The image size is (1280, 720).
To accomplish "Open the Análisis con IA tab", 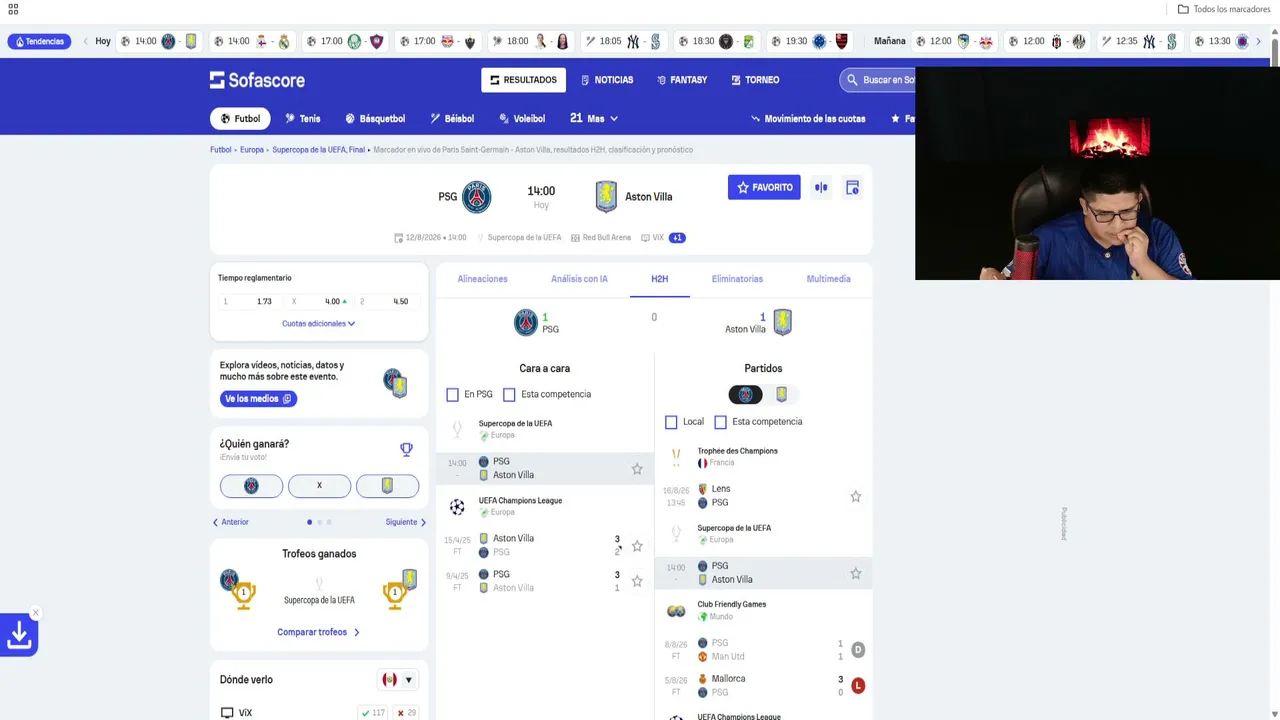I will tap(579, 279).
